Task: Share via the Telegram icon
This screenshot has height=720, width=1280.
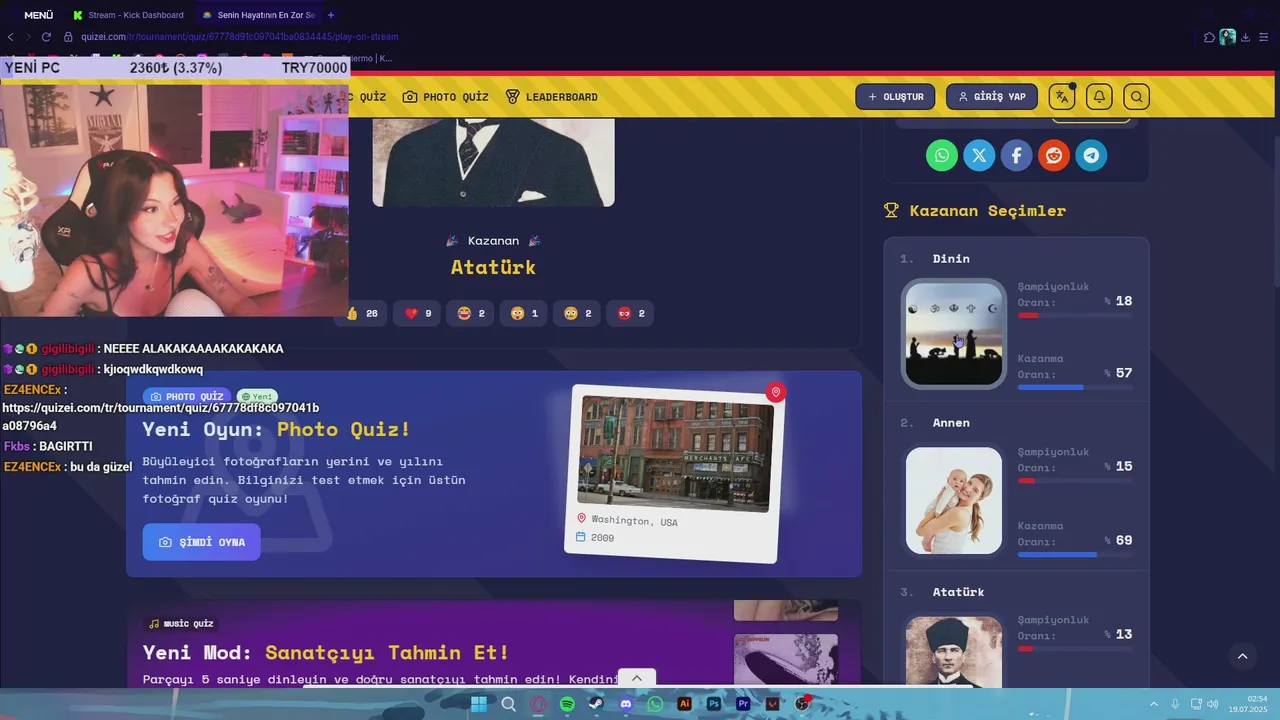Action: pyautogui.click(x=1091, y=155)
